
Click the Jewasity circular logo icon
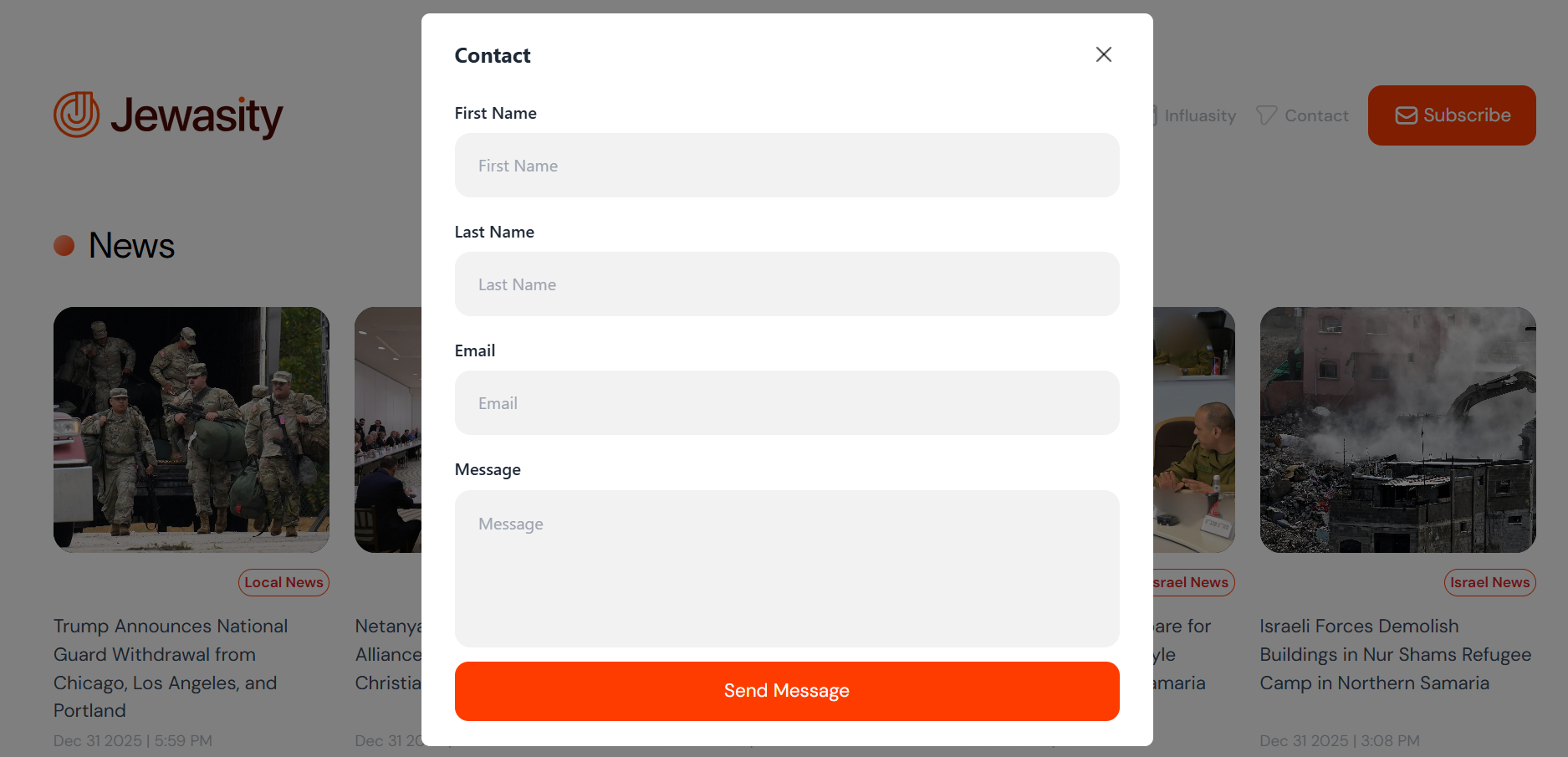tap(76, 115)
